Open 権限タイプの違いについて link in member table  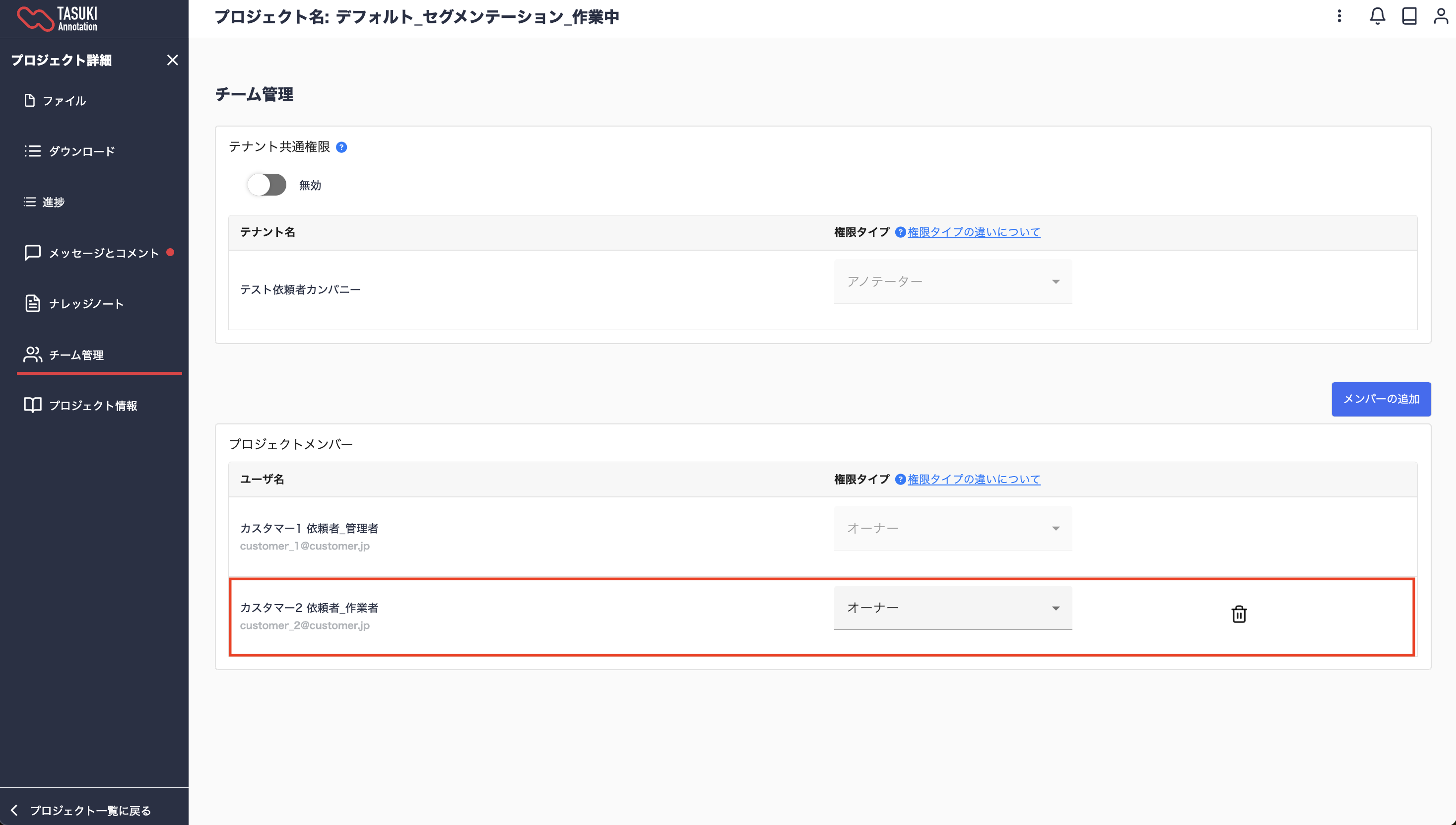tap(974, 480)
